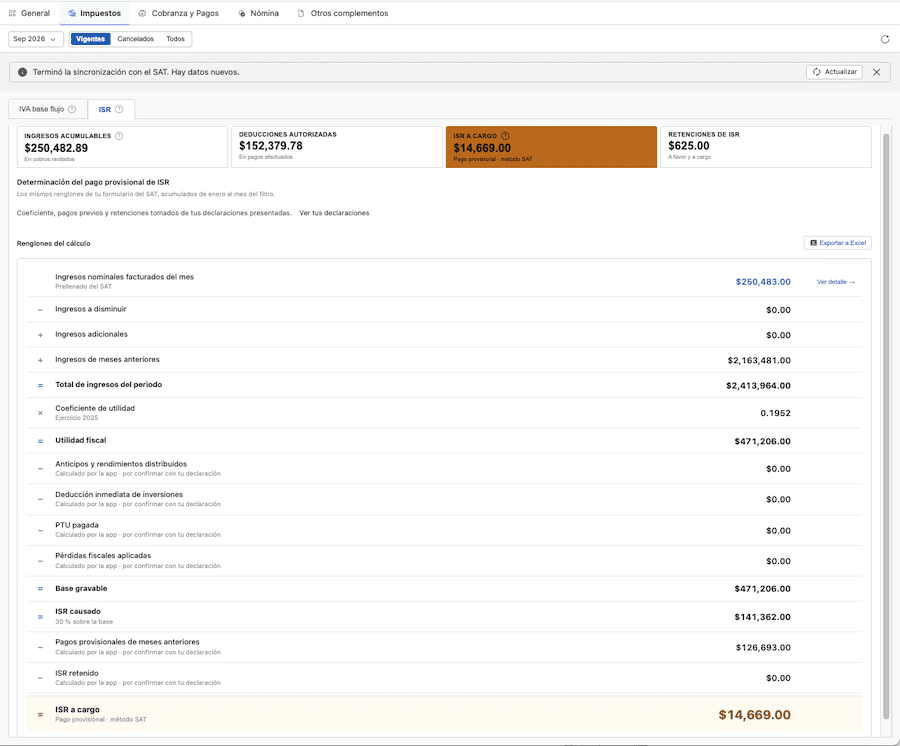Click minus icon beside ISR retenido

(40, 678)
